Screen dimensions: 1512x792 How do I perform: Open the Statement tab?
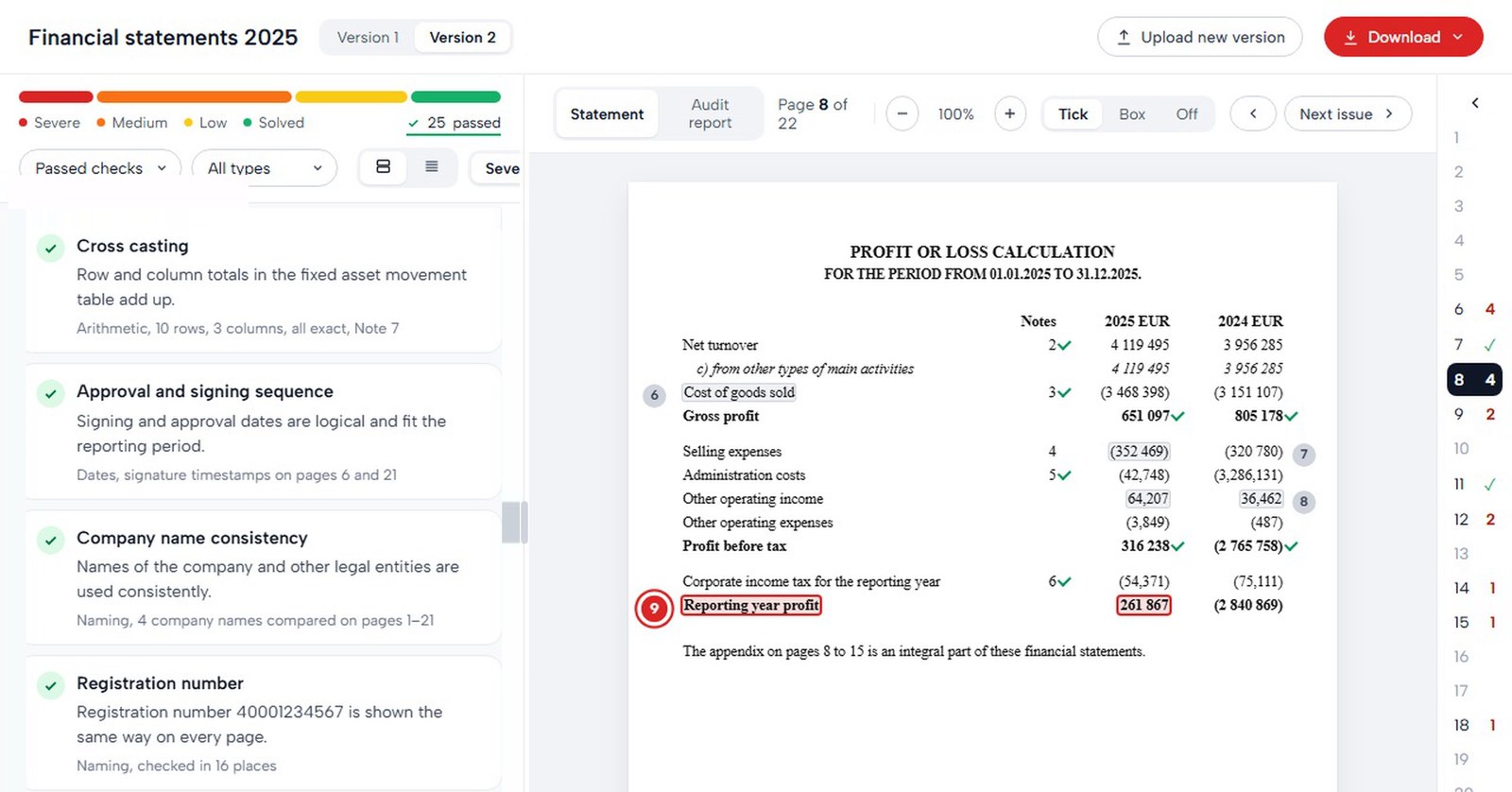[607, 114]
